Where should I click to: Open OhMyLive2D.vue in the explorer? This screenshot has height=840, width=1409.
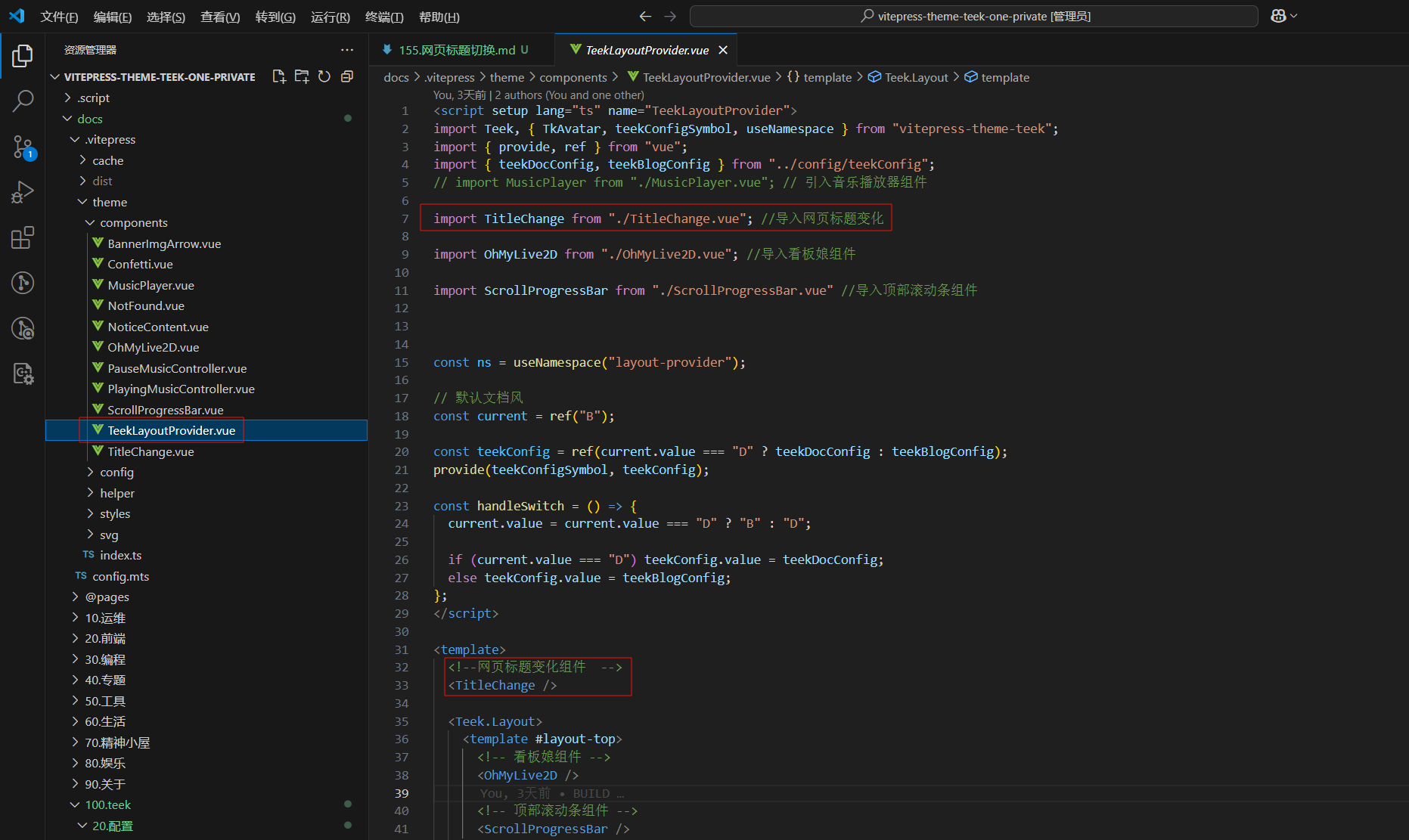206,347
